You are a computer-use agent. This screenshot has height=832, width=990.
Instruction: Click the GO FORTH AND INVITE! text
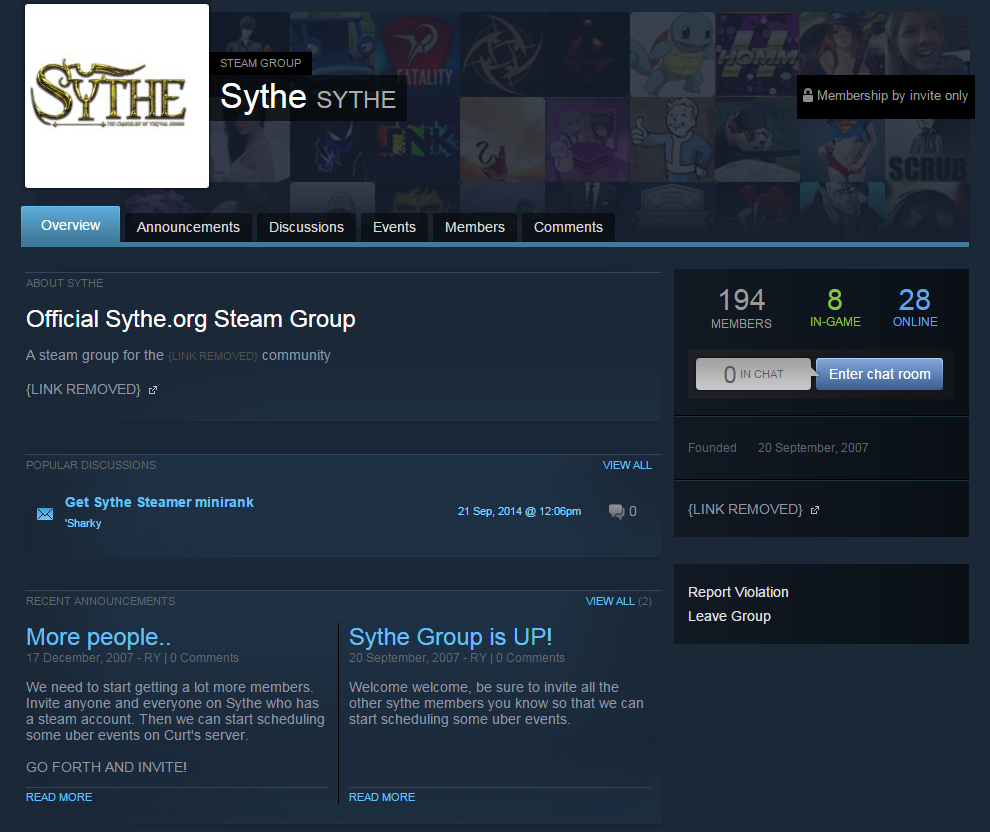[x=106, y=767]
